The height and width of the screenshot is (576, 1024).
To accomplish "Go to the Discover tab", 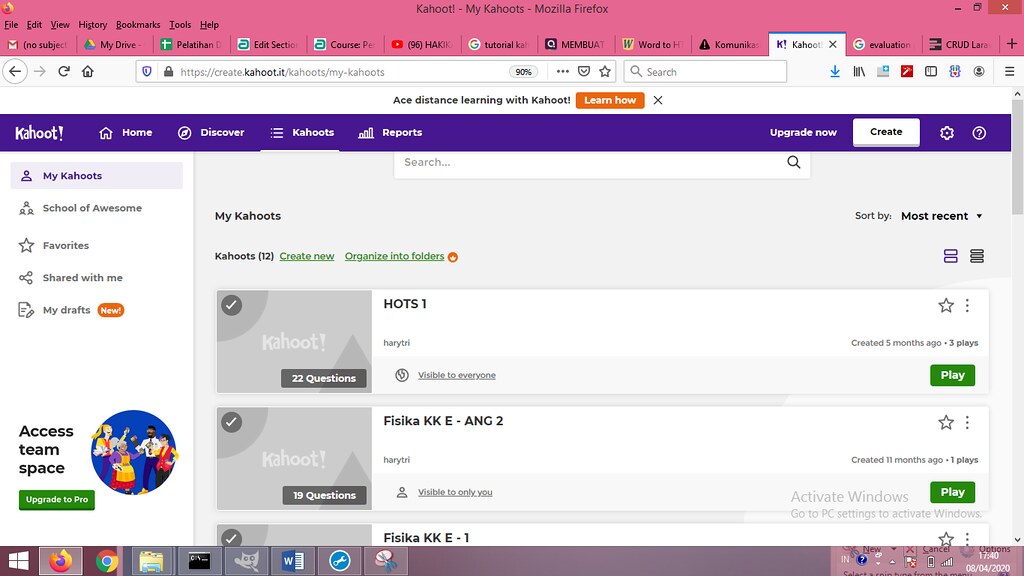I will click(x=211, y=133).
